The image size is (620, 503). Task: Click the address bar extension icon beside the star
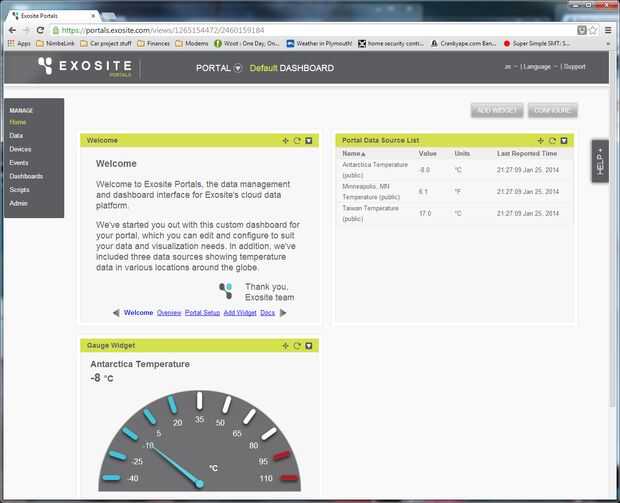582,30
